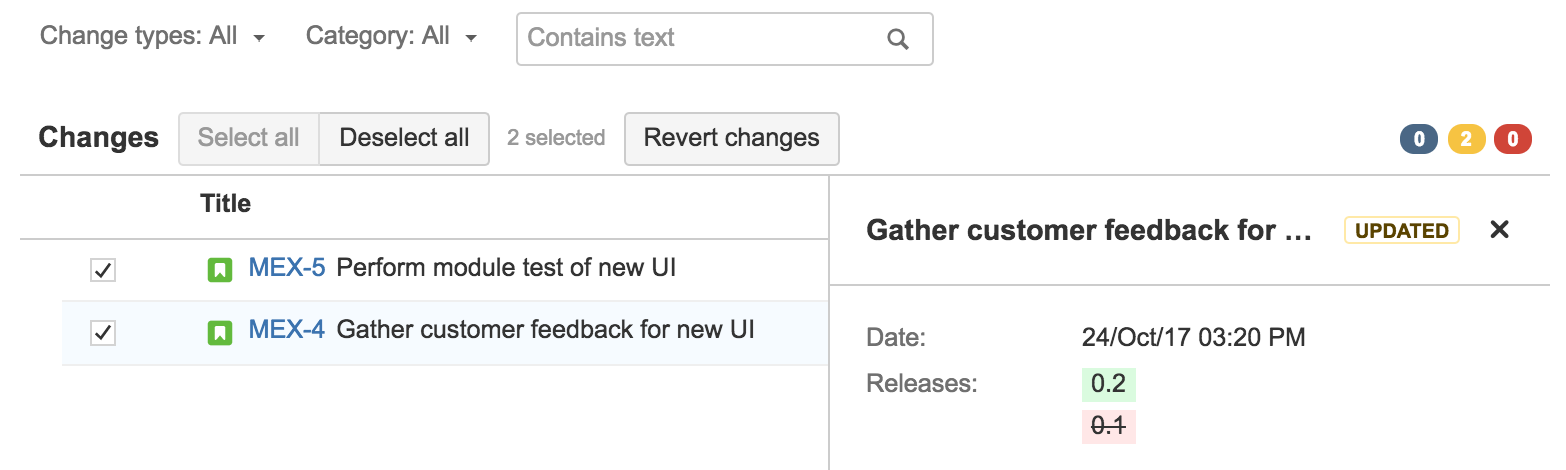The width and height of the screenshot is (1566, 470).
Task: Click the red 0 counter badge
Action: (x=1513, y=139)
